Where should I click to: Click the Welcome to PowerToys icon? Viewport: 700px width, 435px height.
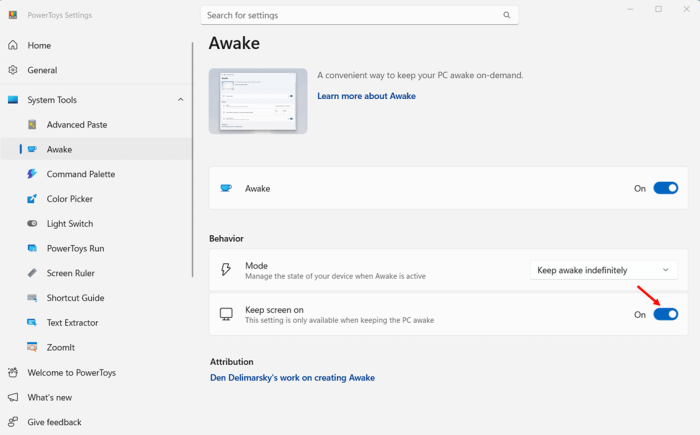click(13, 372)
